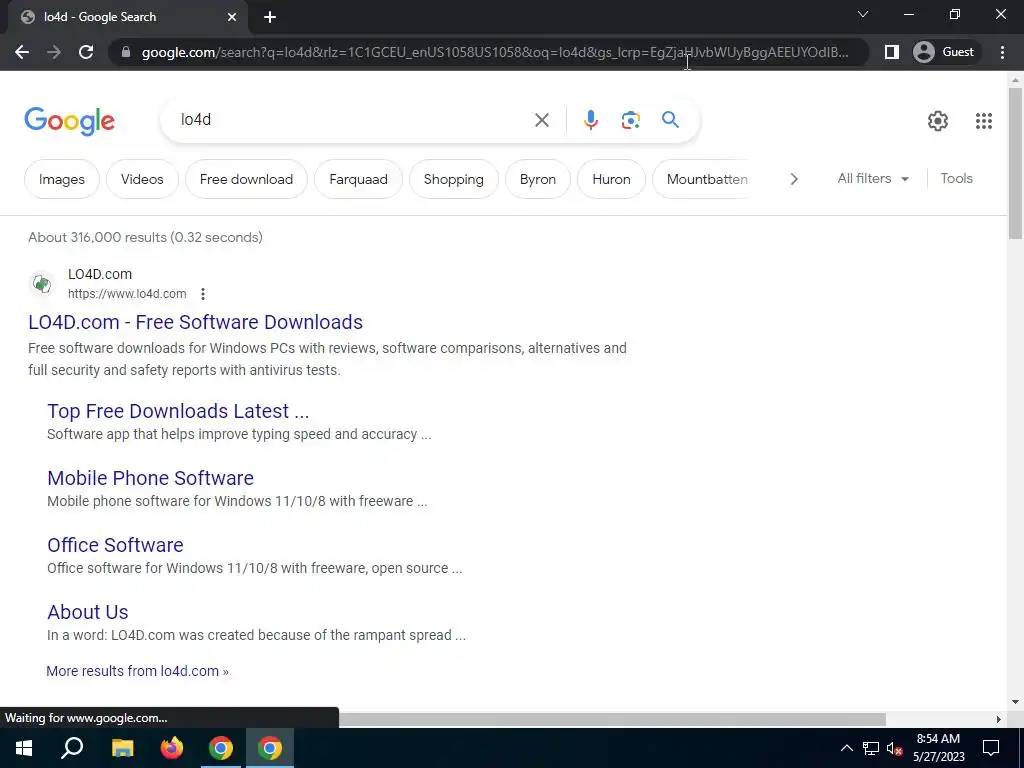This screenshot has width=1024, height=768.
Task: Open the network tray icon
Action: pyautogui.click(x=871, y=748)
